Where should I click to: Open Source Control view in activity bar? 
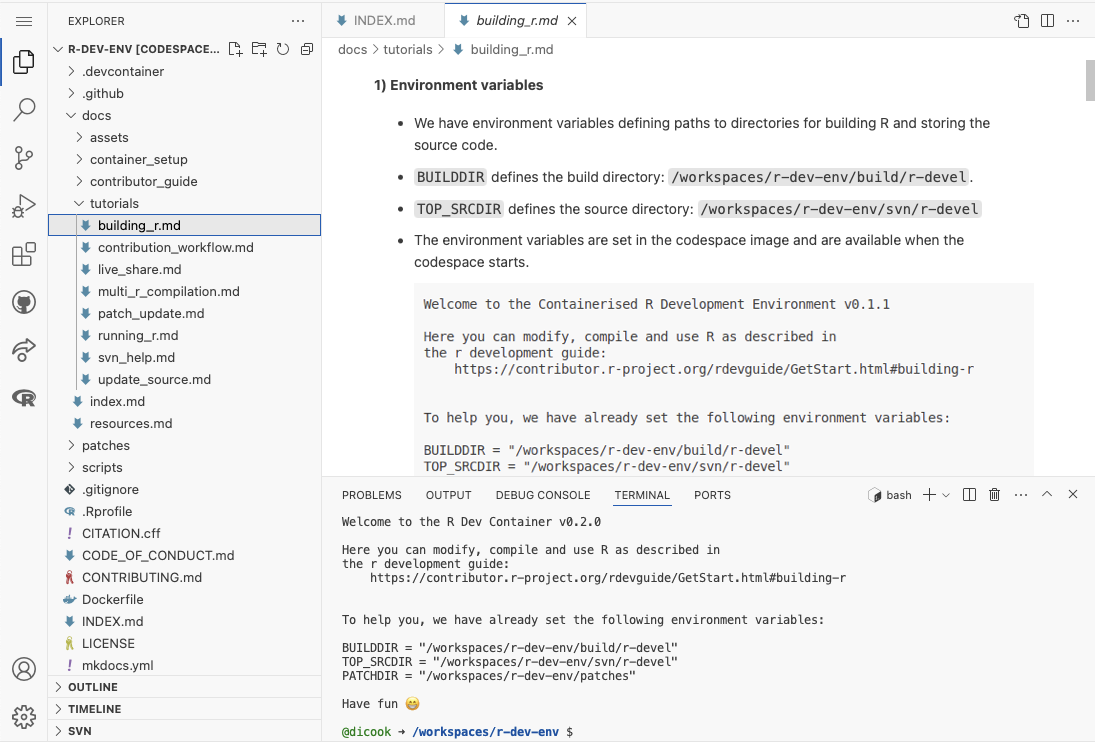pos(24,157)
